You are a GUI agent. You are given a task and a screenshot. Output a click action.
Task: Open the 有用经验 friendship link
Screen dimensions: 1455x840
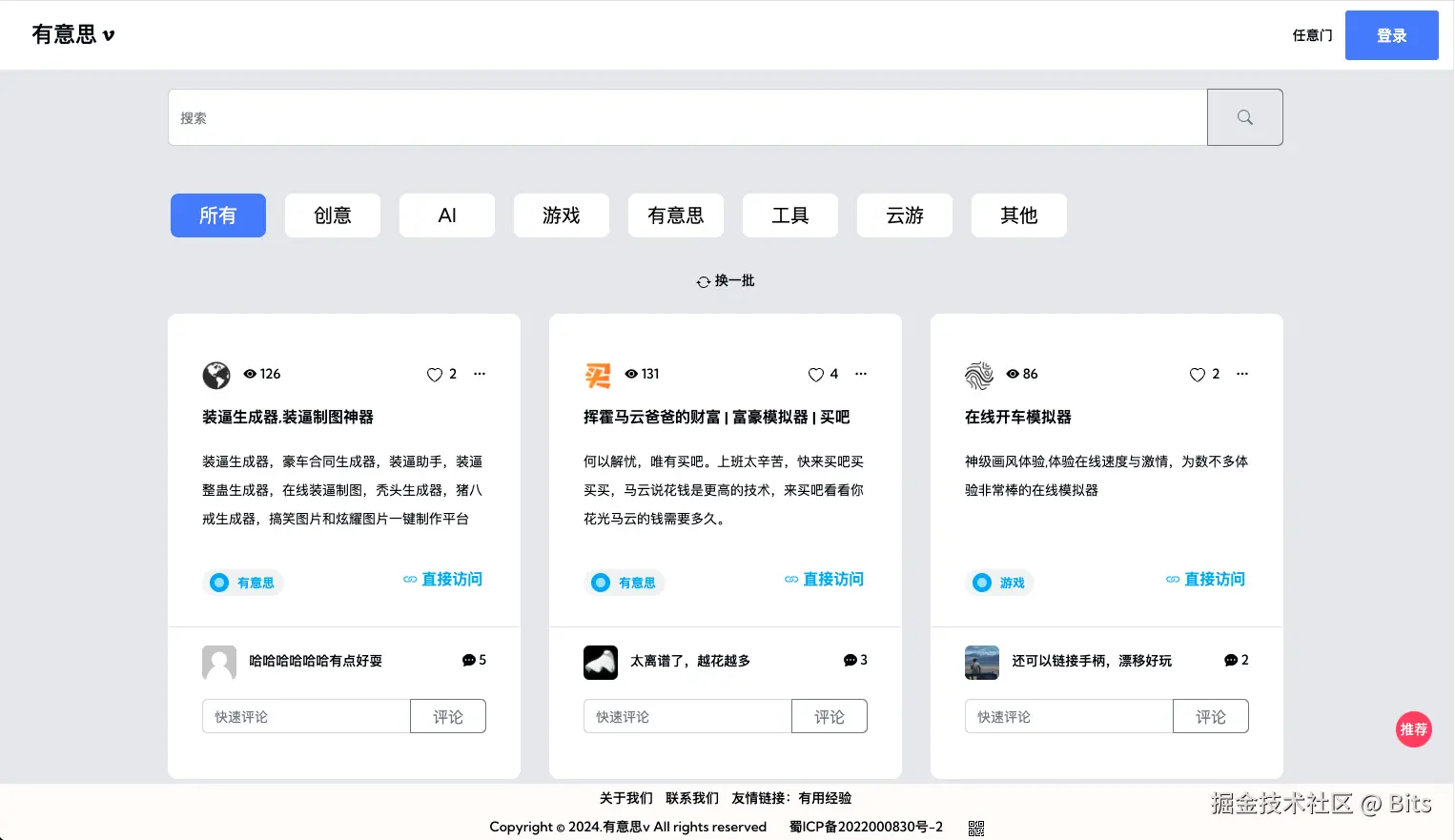click(827, 798)
